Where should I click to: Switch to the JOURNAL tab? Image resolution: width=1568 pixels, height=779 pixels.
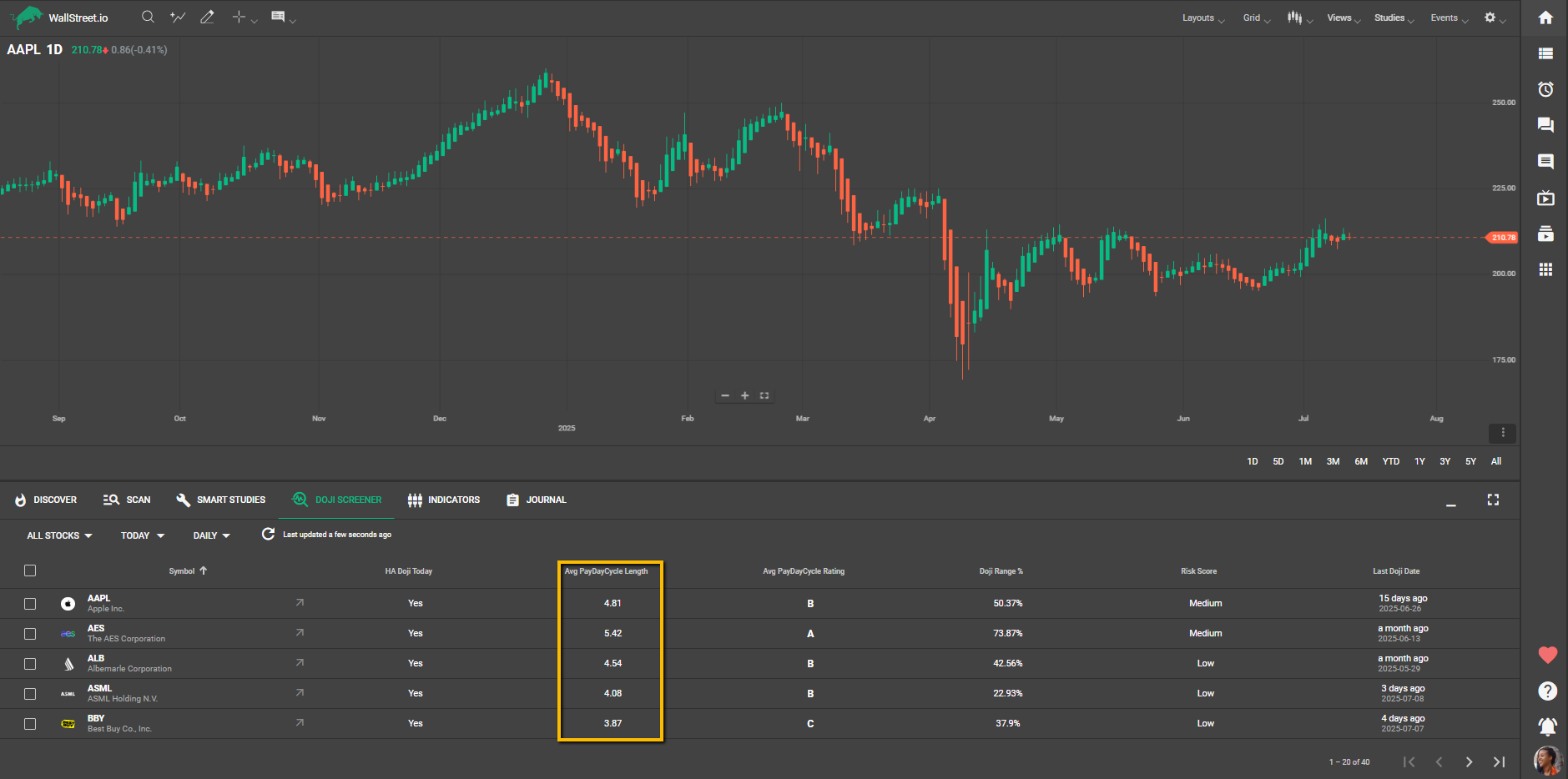(x=537, y=500)
